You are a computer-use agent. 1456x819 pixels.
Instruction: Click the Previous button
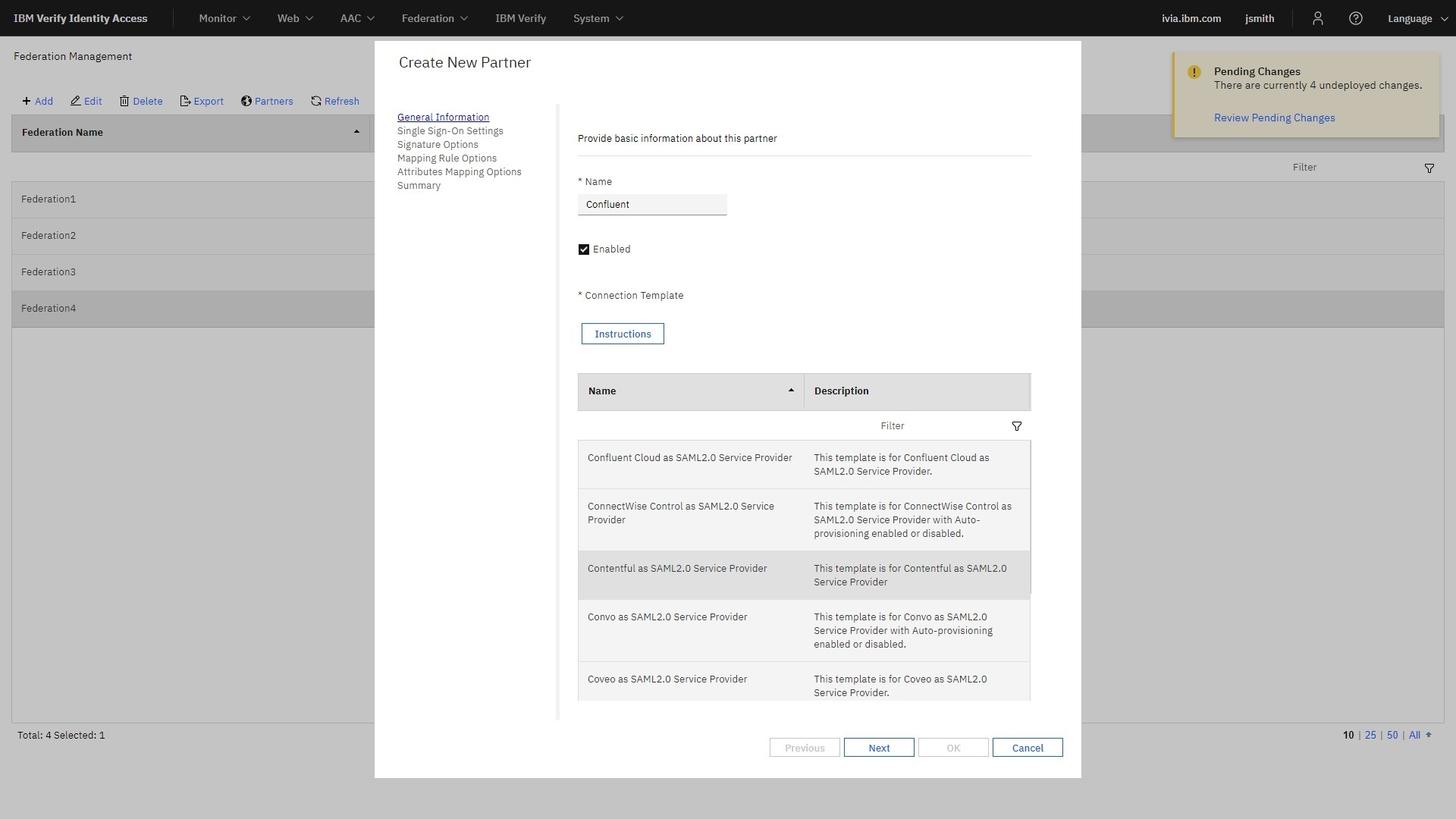[x=805, y=748]
